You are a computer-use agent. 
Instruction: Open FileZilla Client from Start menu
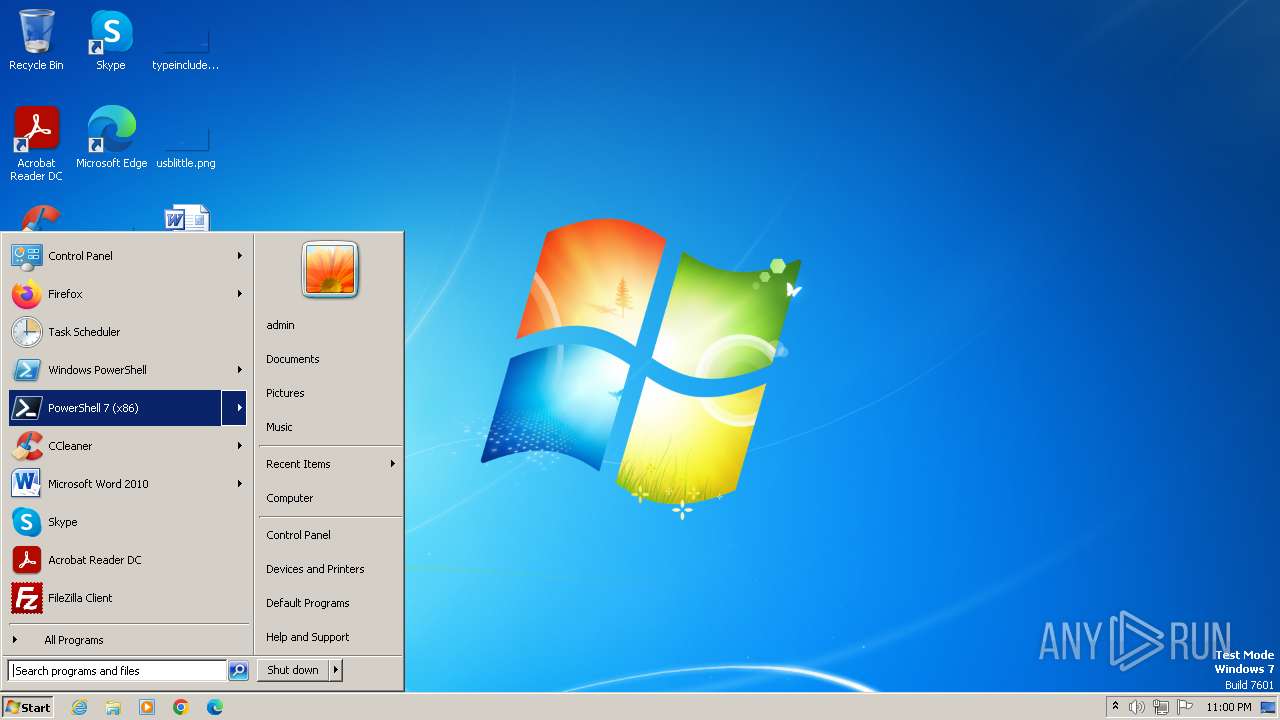(128, 598)
